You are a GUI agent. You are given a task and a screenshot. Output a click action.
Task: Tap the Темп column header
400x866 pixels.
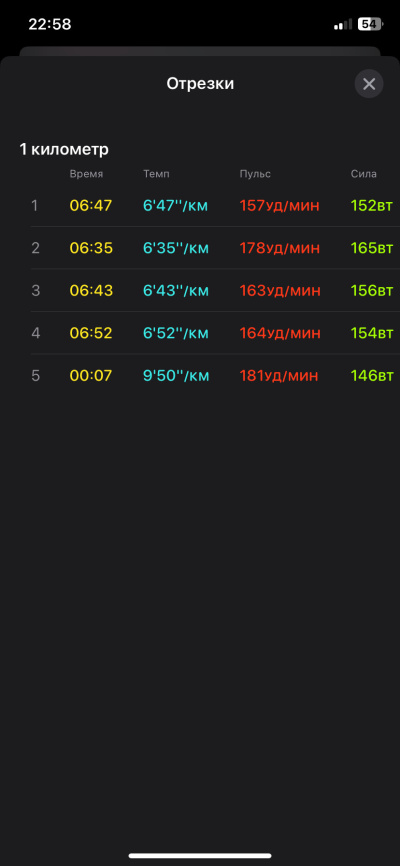tap(156, 174)
